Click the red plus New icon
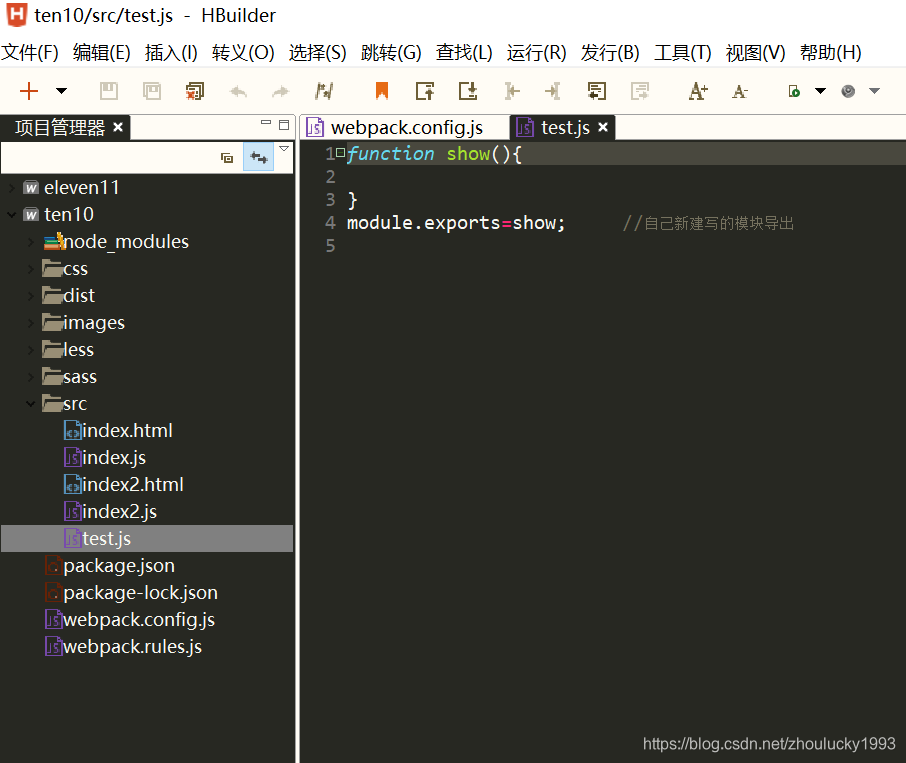The height and width of the screenshot is (763, 906). 28,91
